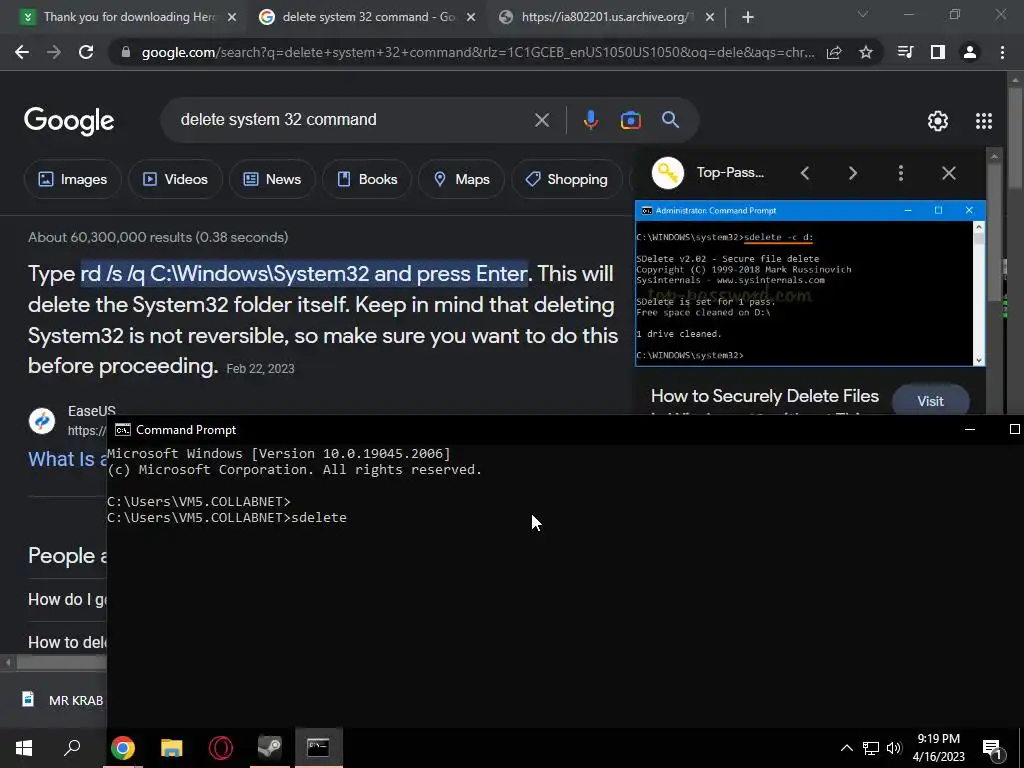Open Chrome from taskbar

click(x=123, y=748)
